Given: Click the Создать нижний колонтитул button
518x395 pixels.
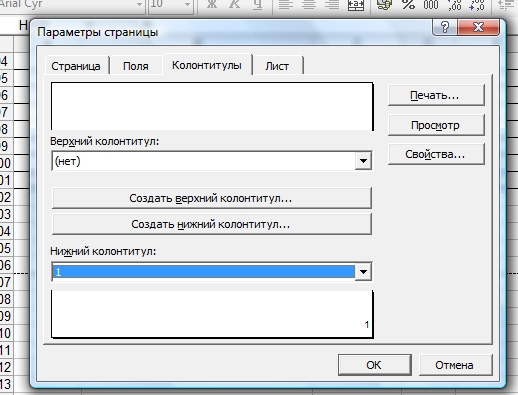Looking at the screenshot, I should coord(212,224).
